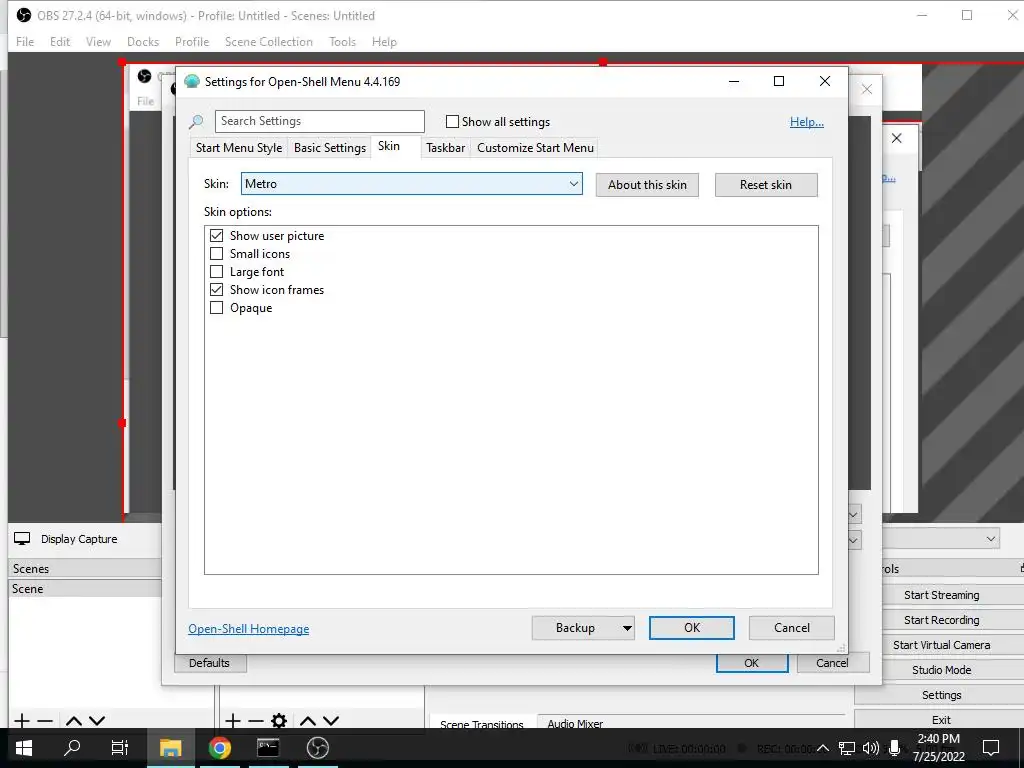Open dropdown right of Display Capture
Viewport: 1024px width, 768px height.
(x=991, y=539)
